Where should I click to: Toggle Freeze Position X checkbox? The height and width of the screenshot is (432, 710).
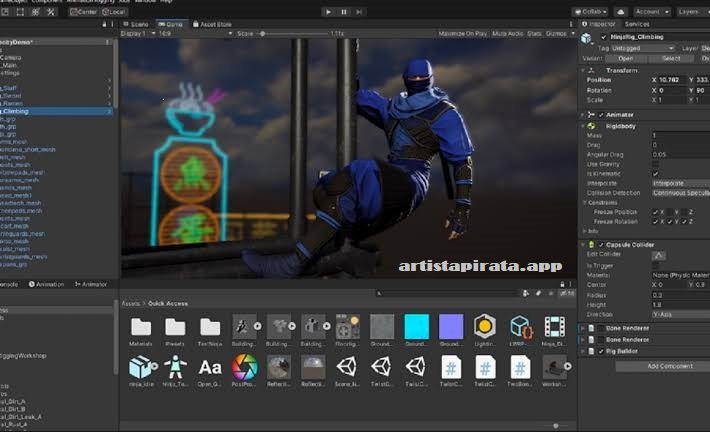(x=655, y=212)
